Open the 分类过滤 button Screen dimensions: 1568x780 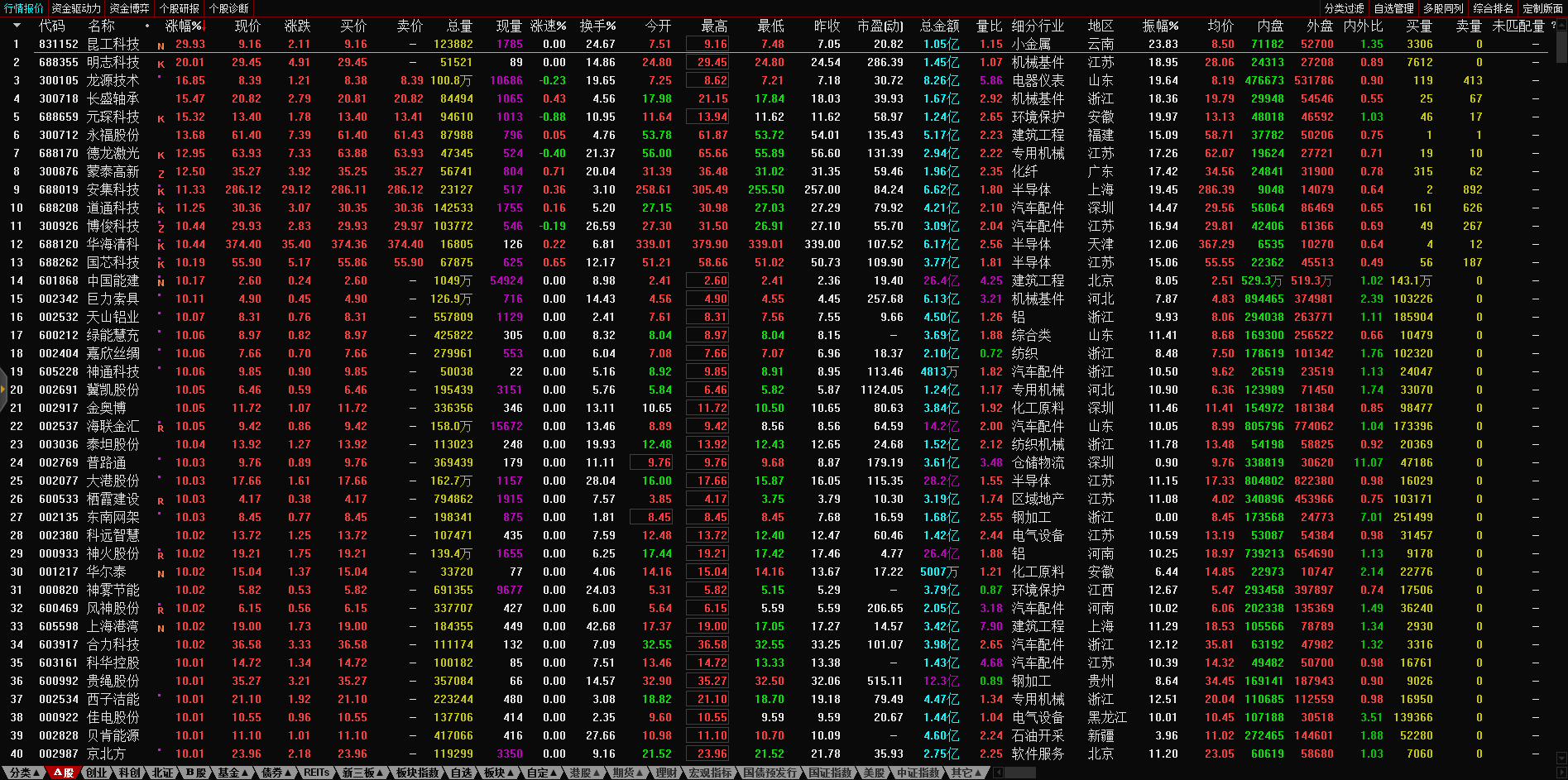click(x=1344, y=8)
